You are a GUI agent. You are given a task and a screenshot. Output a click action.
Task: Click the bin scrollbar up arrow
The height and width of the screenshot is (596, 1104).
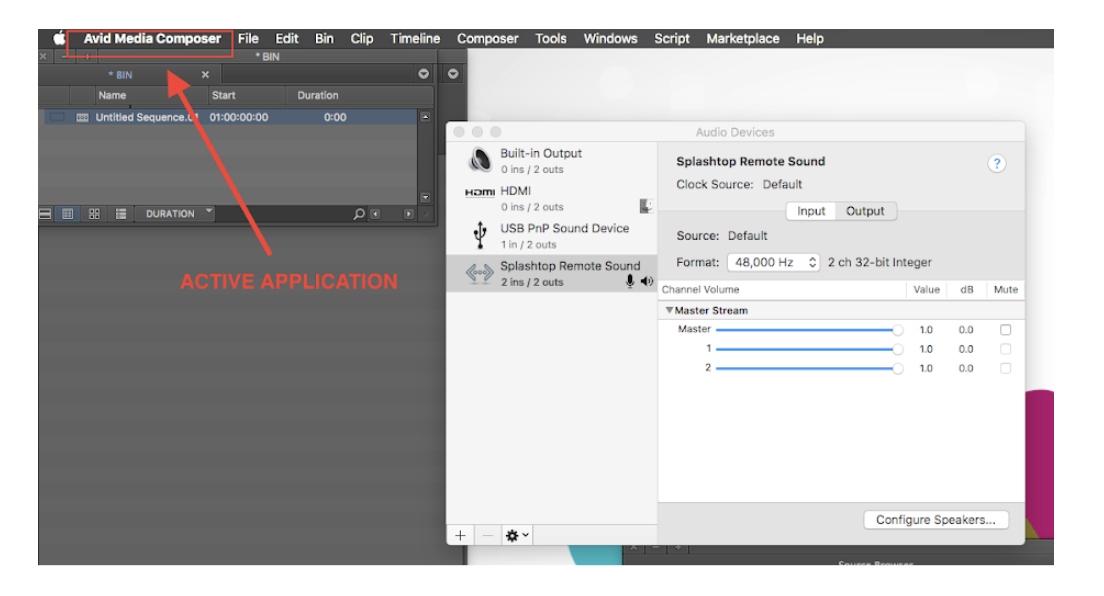(x=425, y=117)
